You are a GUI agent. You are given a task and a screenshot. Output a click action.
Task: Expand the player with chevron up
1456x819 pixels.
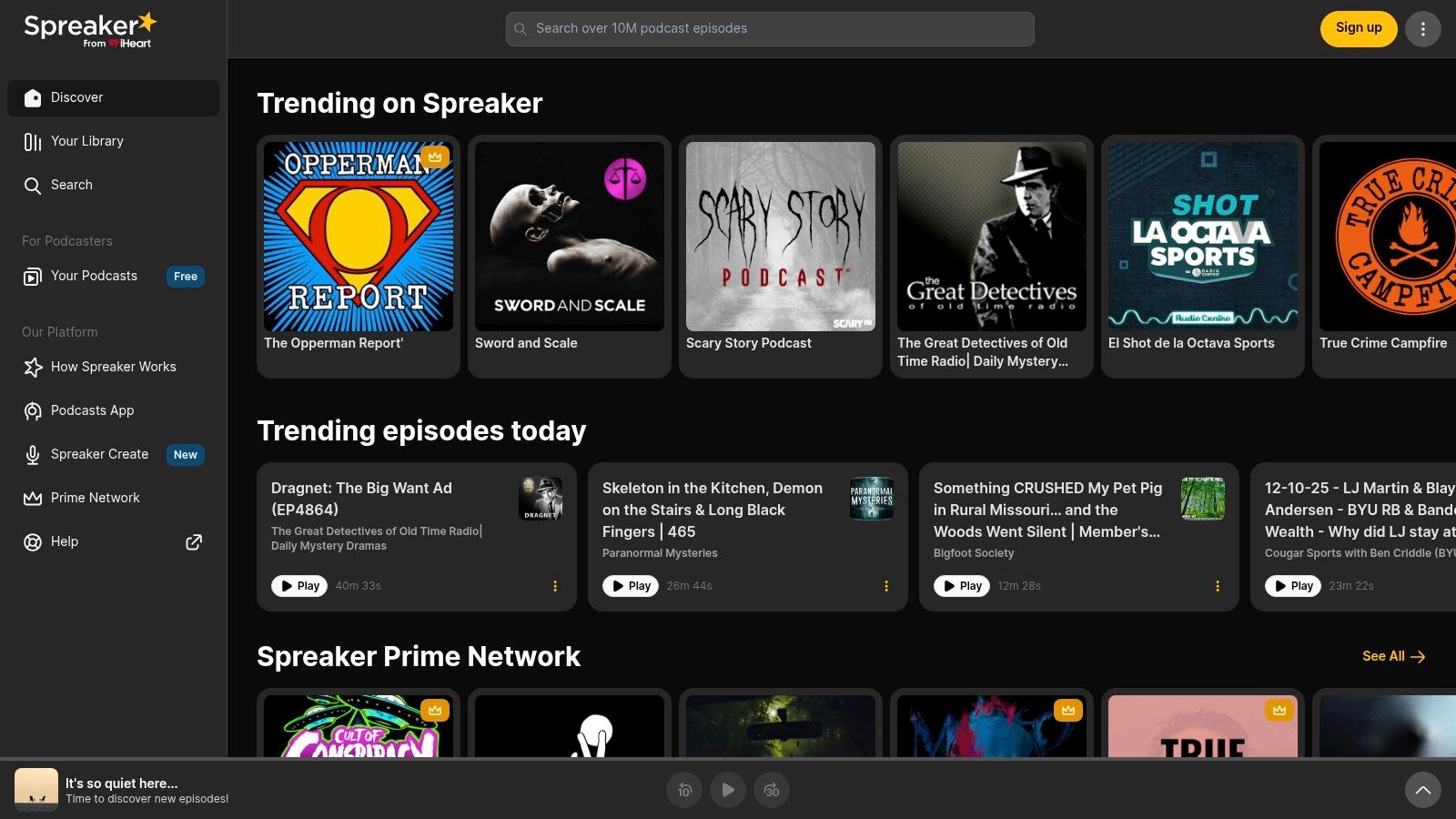point(1423,790)
